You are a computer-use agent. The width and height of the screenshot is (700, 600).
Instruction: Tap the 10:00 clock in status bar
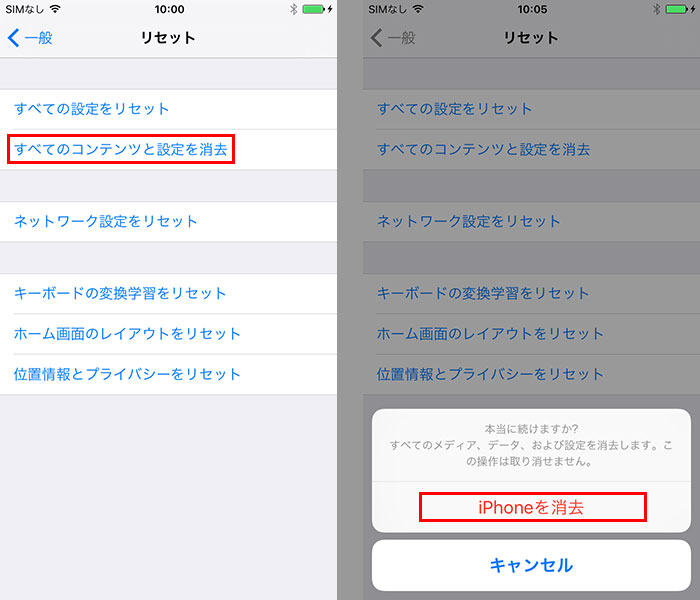pos(170,9)
